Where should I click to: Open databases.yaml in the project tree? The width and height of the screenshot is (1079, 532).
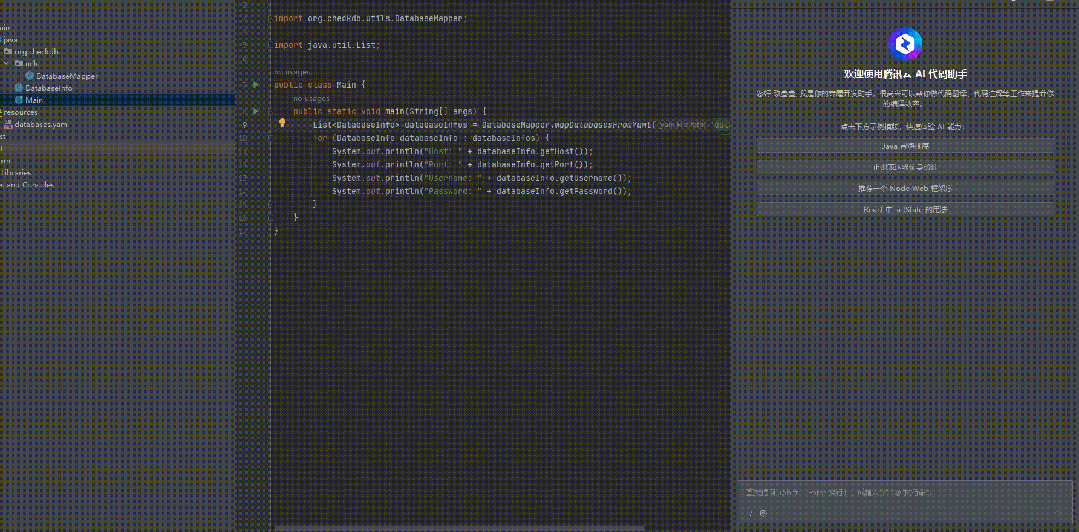pyautogui.click(x=41, y=125)
